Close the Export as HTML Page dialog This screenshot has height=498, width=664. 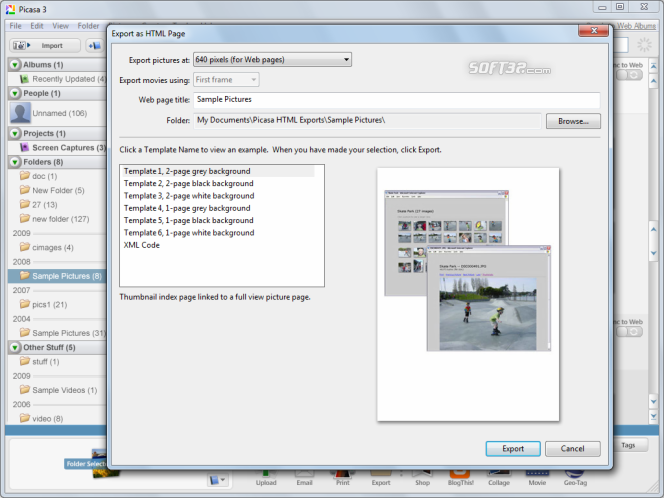pos(593,30)
